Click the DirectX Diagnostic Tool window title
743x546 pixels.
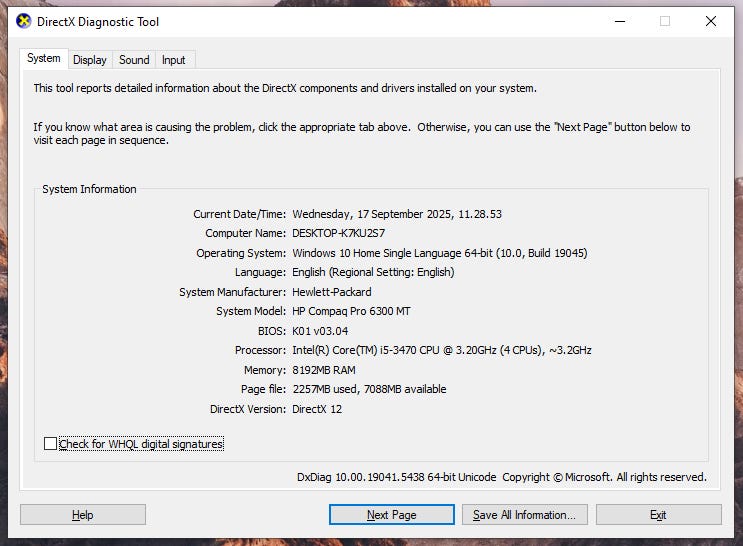(x=98, y=22)
